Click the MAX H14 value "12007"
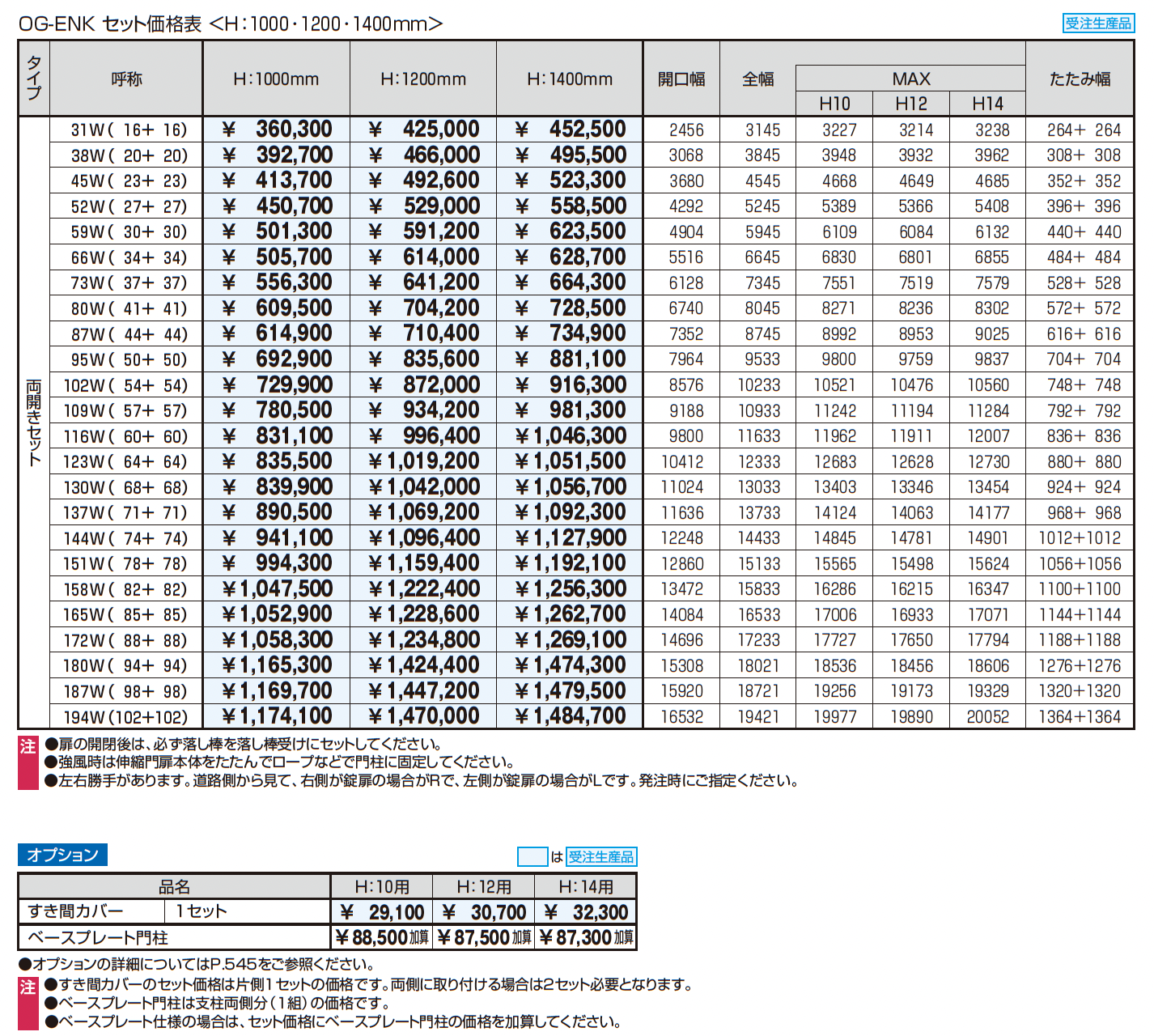Image resolution: width=1154 pixels, height=1036 pixels. (989, 436)
